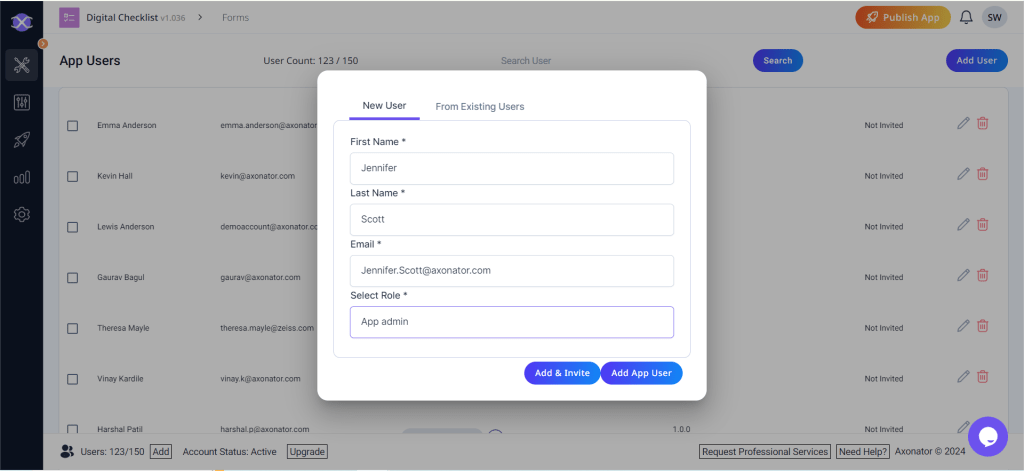
Task: Open the chat support bubble
Action: 986,436
